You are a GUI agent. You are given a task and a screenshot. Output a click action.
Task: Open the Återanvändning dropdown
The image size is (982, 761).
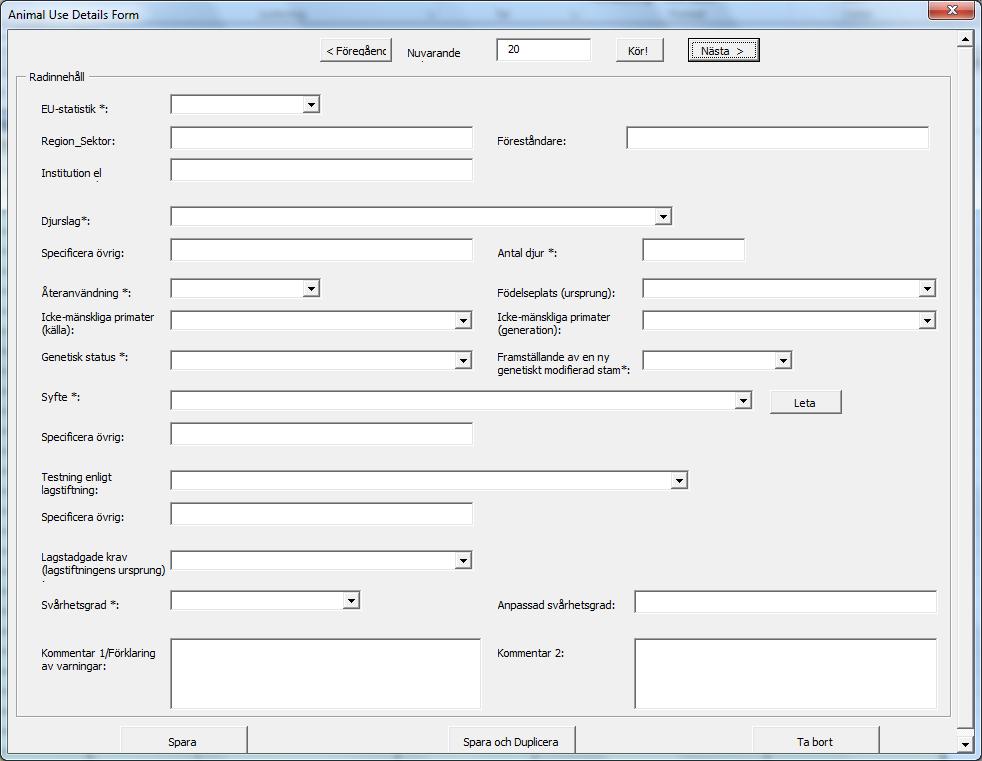[311, 288]
